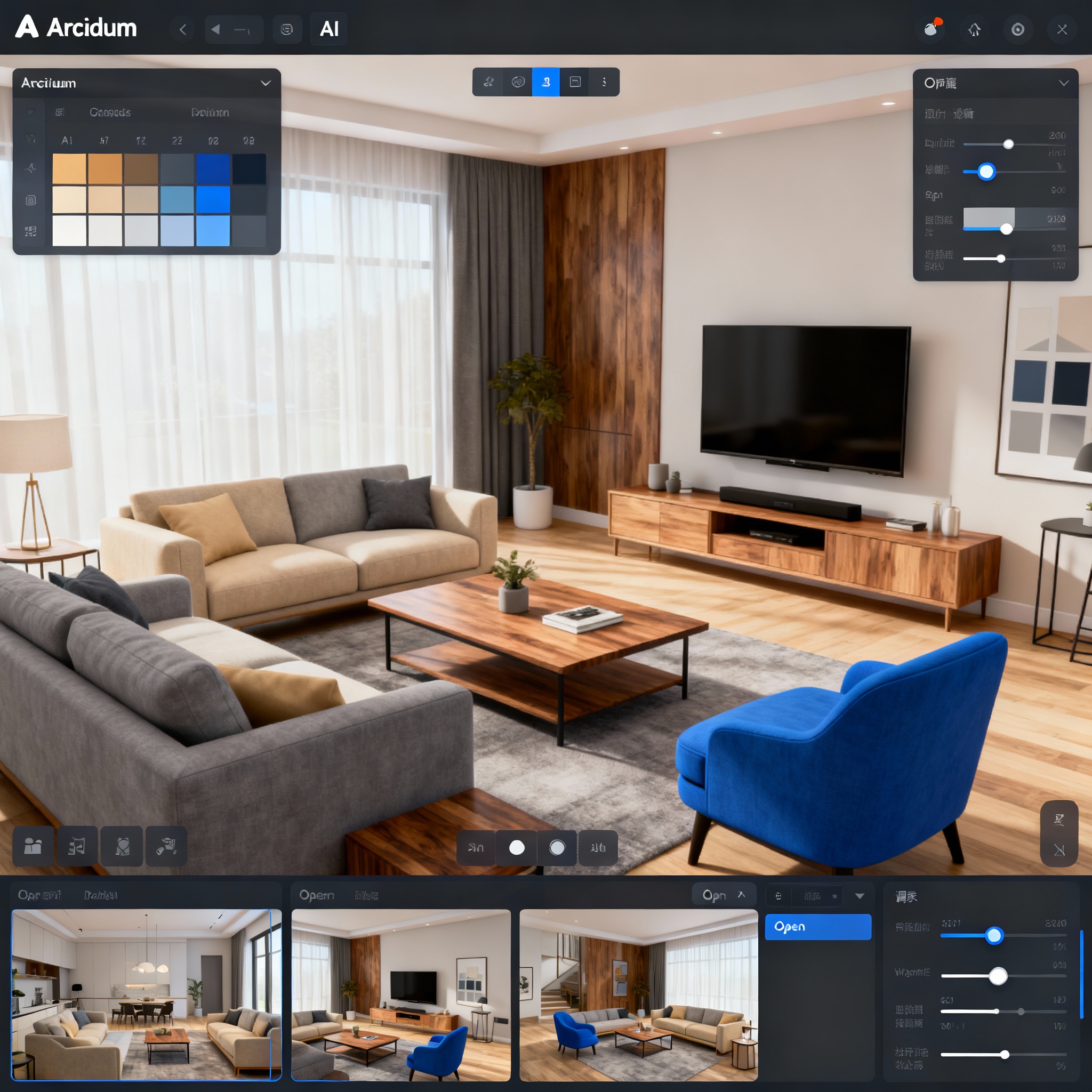Open notifications icon with red dot
1092x1092 pixels.
pyautogui.click(x=932, y=29)
